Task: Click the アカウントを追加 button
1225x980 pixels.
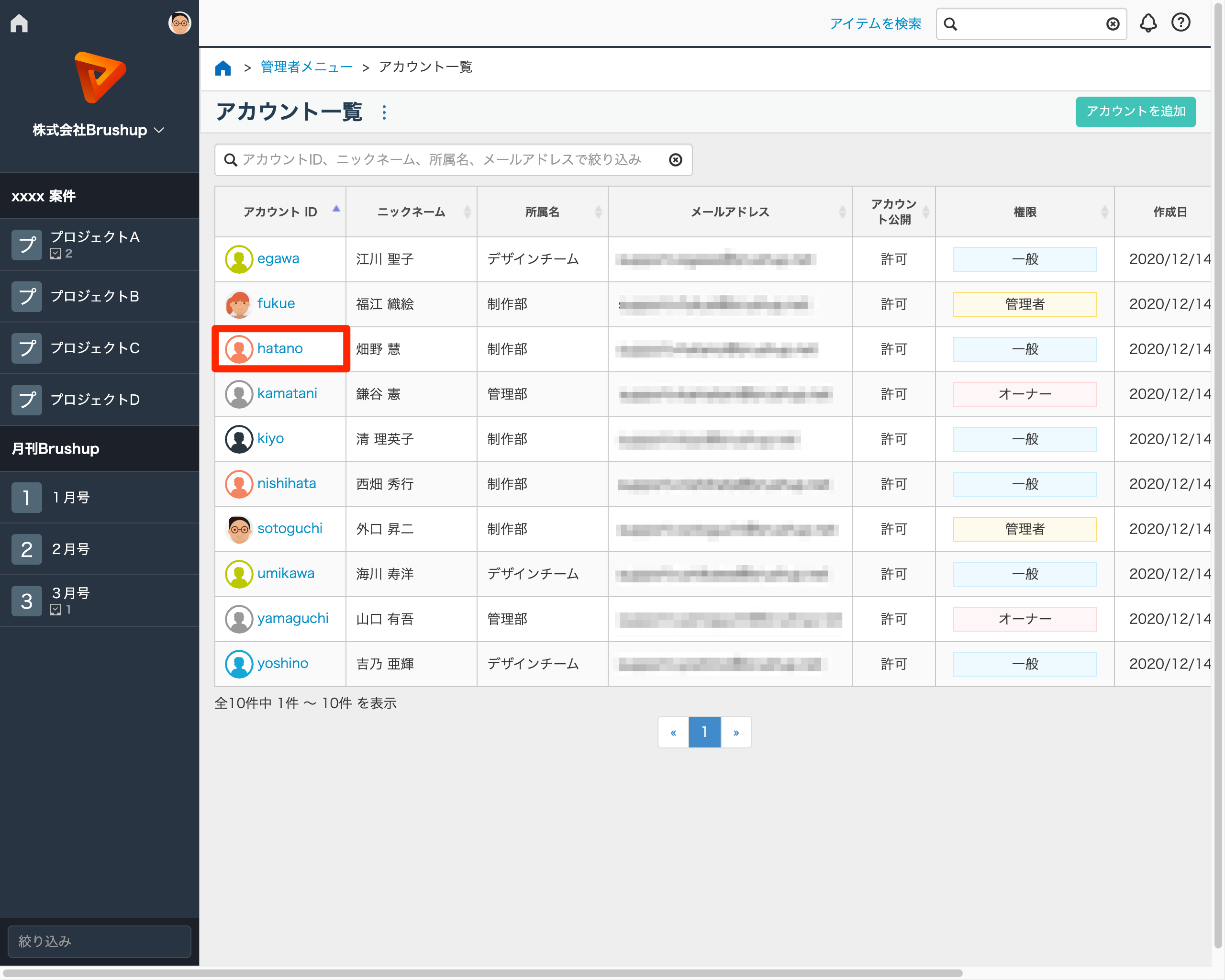Action: point(1135,111)
